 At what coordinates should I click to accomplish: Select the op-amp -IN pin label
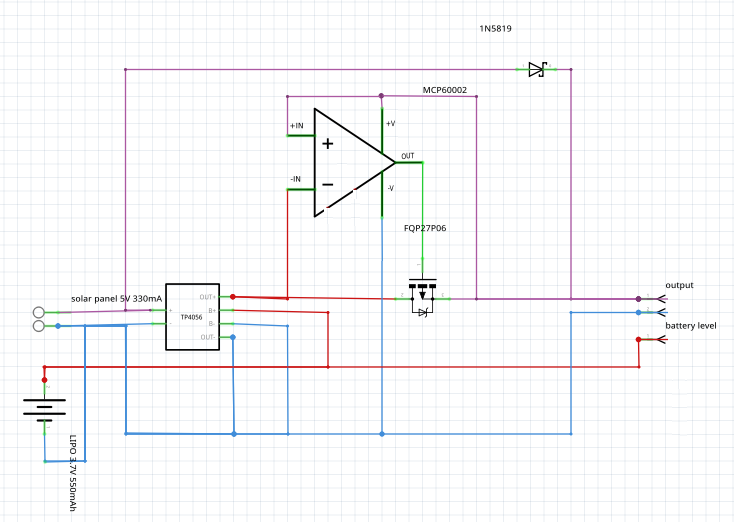click(296, 179)
